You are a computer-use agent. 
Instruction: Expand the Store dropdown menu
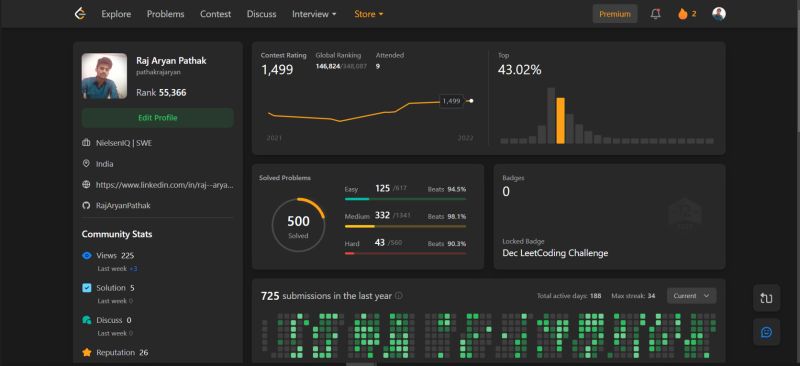pyautogui.click(x=369, y=14)
